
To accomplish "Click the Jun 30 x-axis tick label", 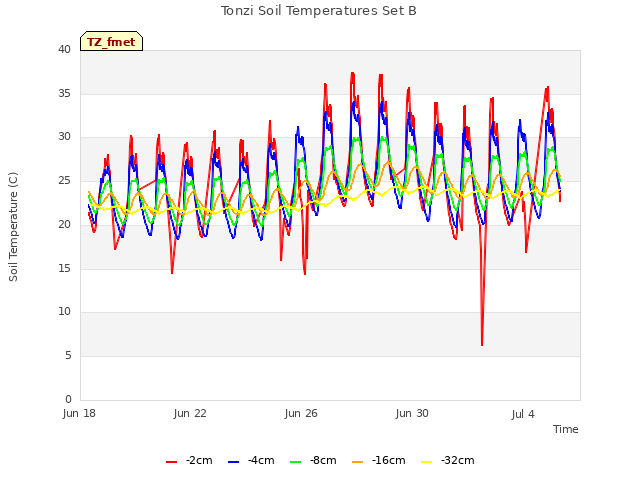I will [x=412, y=413].
